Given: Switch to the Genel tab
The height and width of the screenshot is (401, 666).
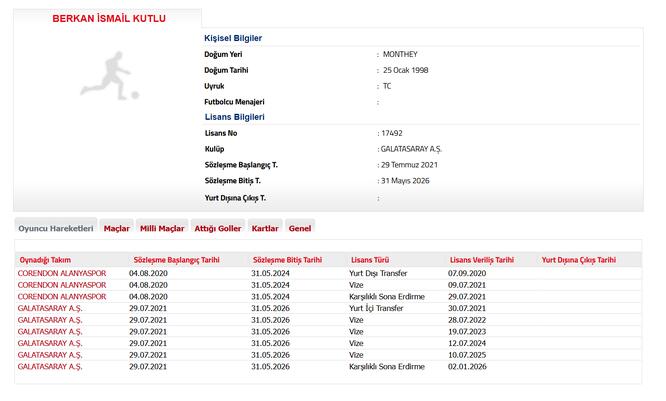Looking at the screenshot, I should point(299,228).
